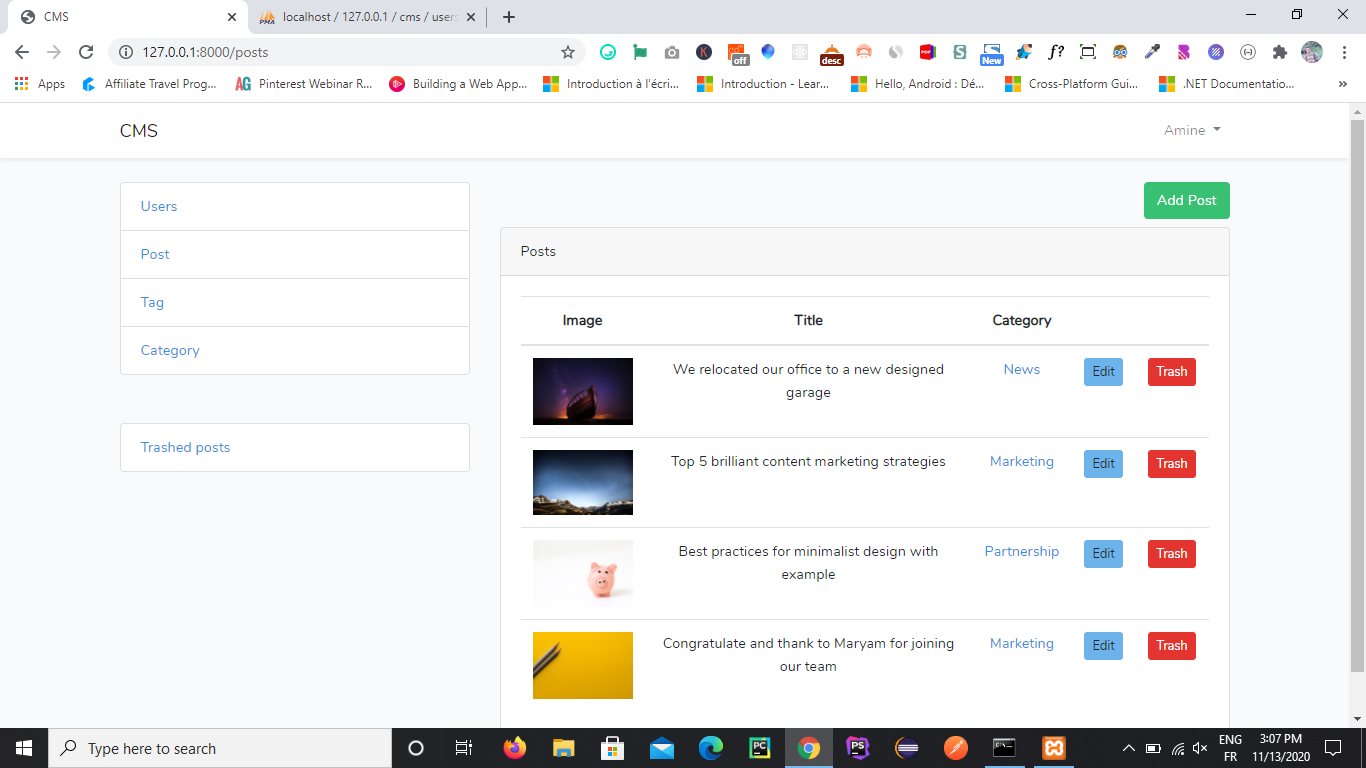Show more bookmarks with the chevron
Image resolution: width=1366 pixels, height=768 pixels.
pyautogui.click(x=1343, y=84)
